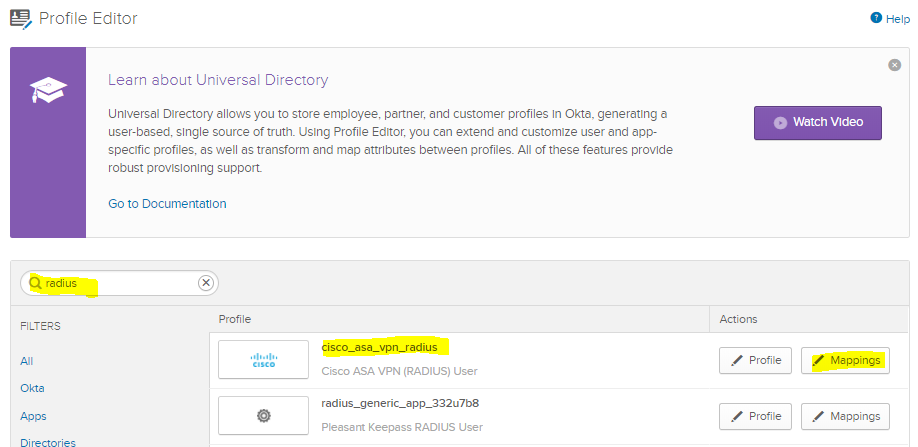This screenshot has width=918, height=447.
Task: Open Mappings for cisco_asa_vpn_radius
Action: click(845, 360)
